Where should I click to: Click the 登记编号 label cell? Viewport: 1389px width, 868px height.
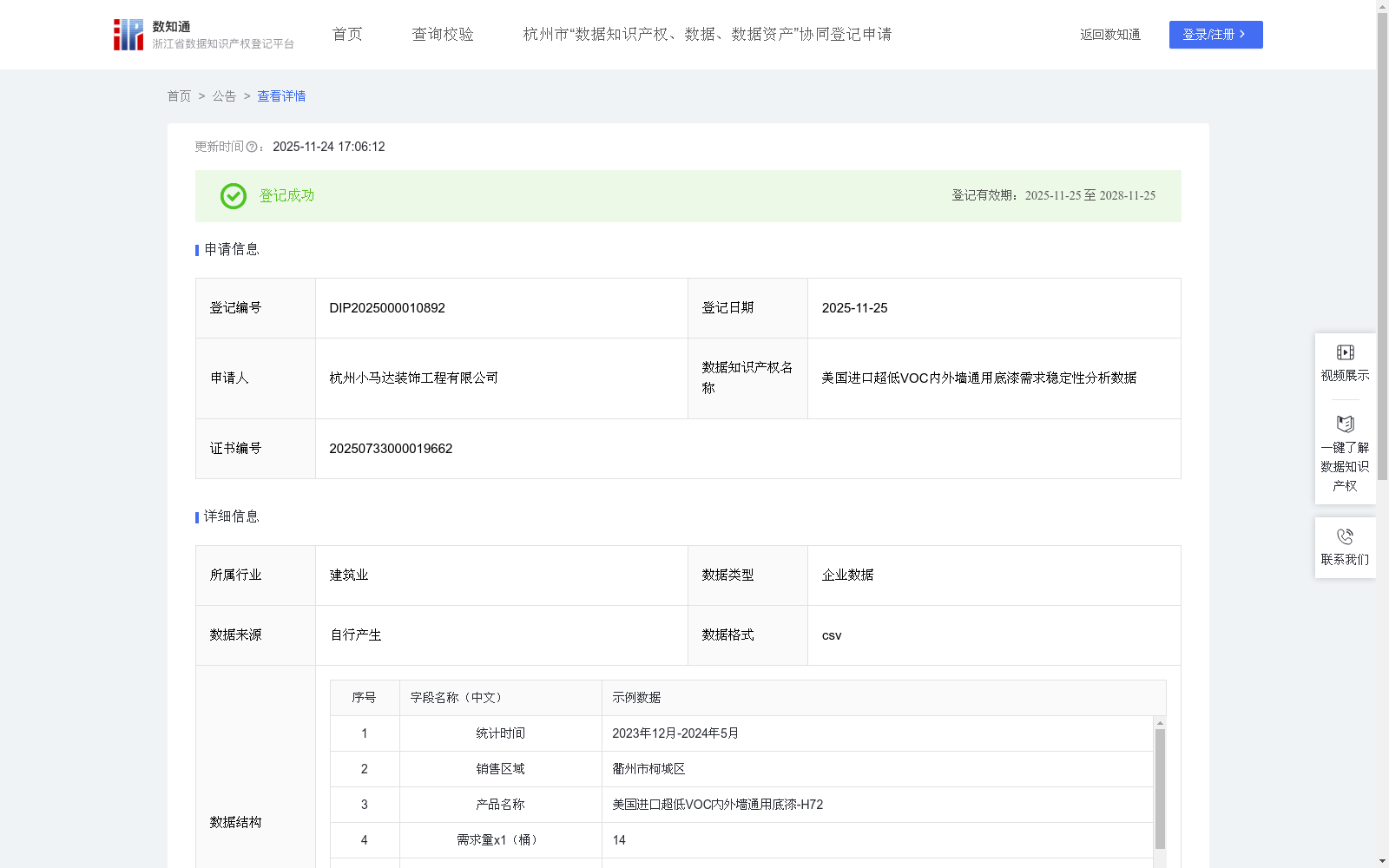255,308
